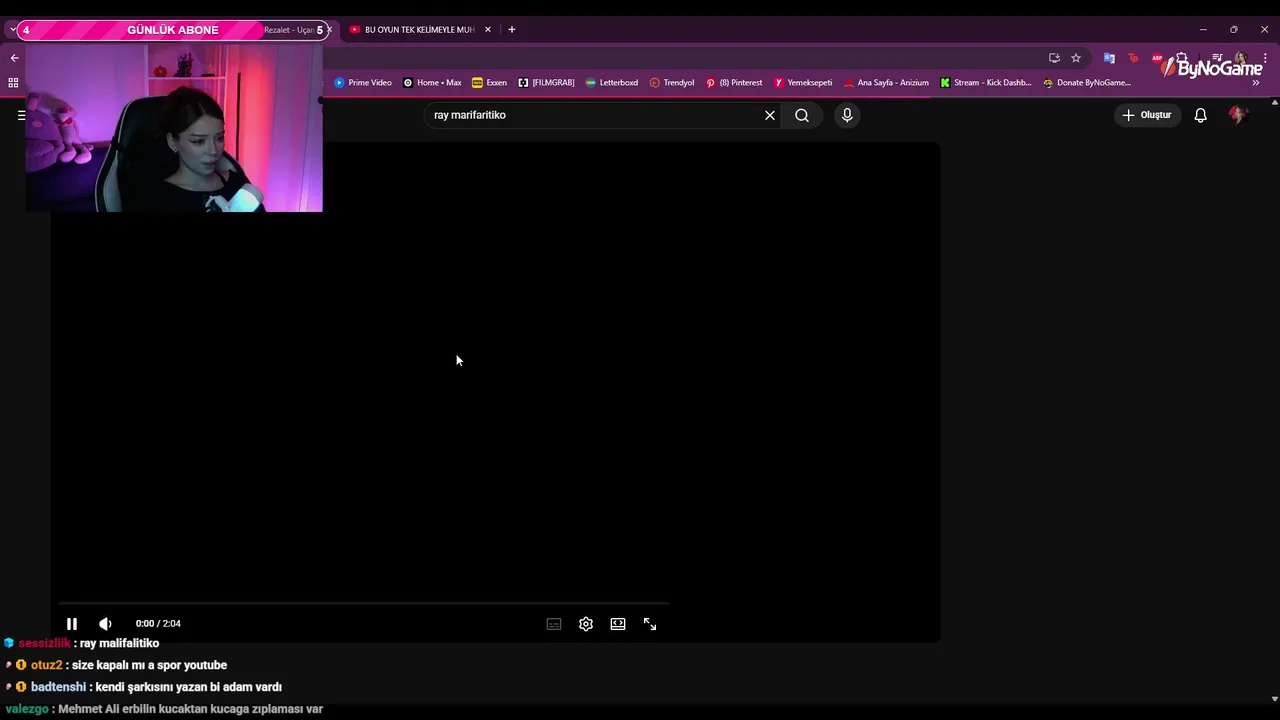Viewport: 1280px width, 720px height.
Task: Open video settings gear in player
Action: pos(586,624)
